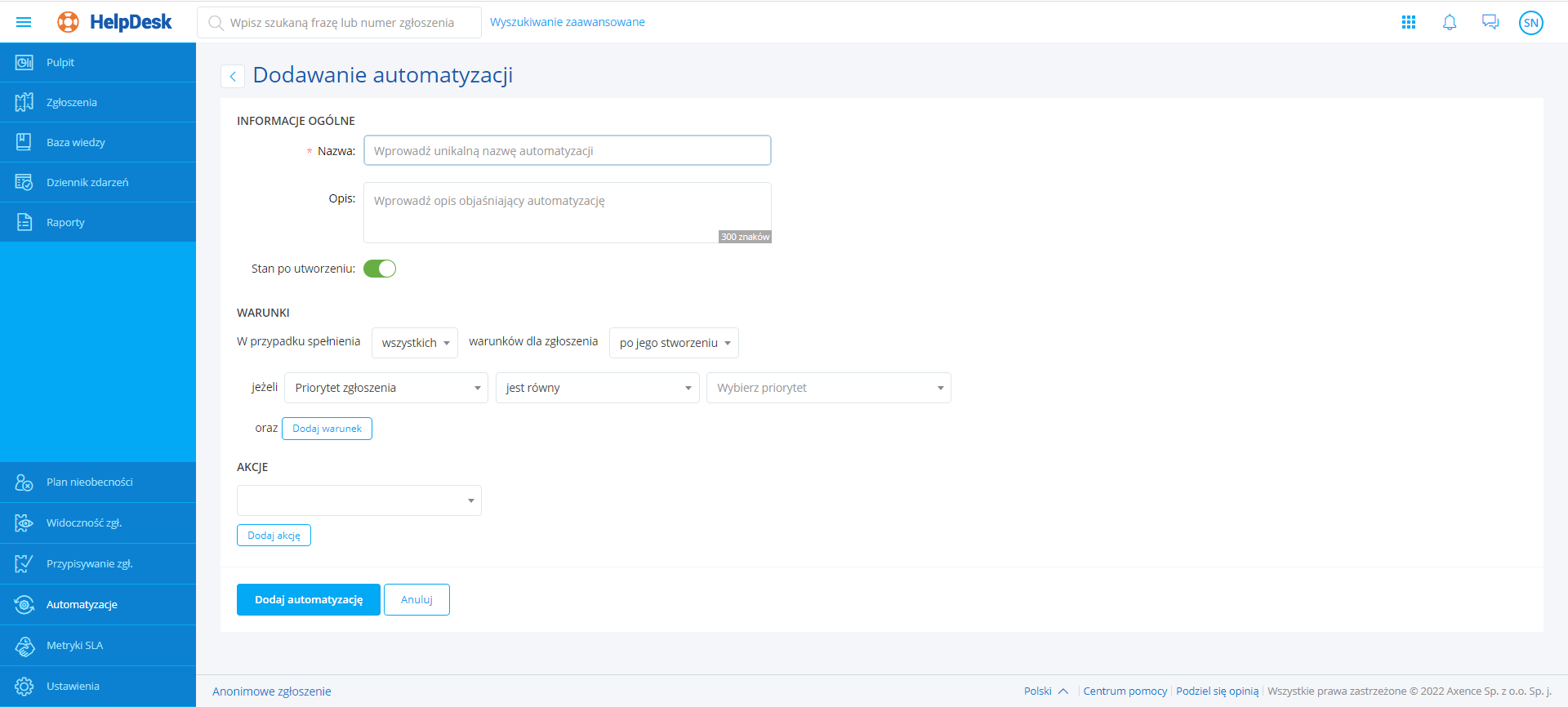Focus the Nazwa automation name field

[567, 151]
